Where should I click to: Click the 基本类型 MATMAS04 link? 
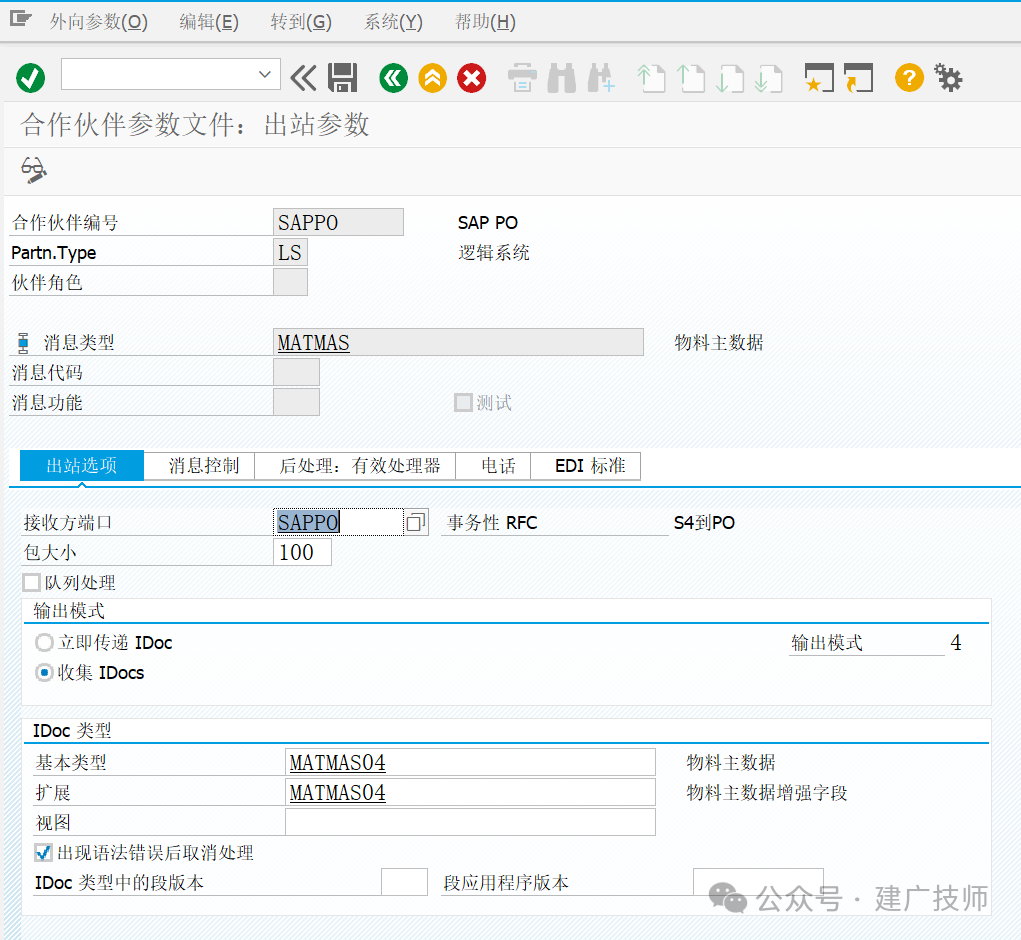337,762
